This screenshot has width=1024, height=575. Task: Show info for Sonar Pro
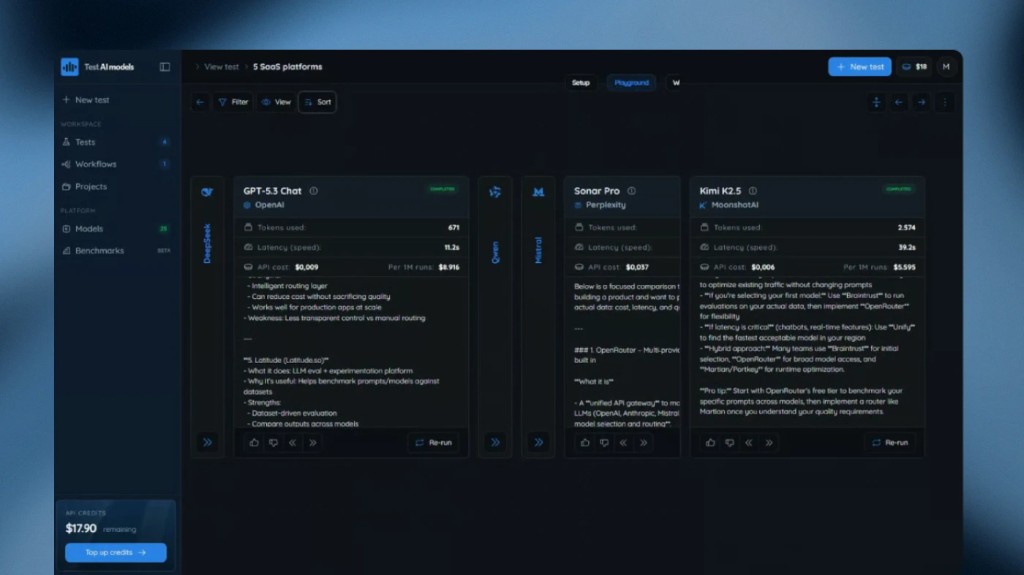click(x=632, y=191)
